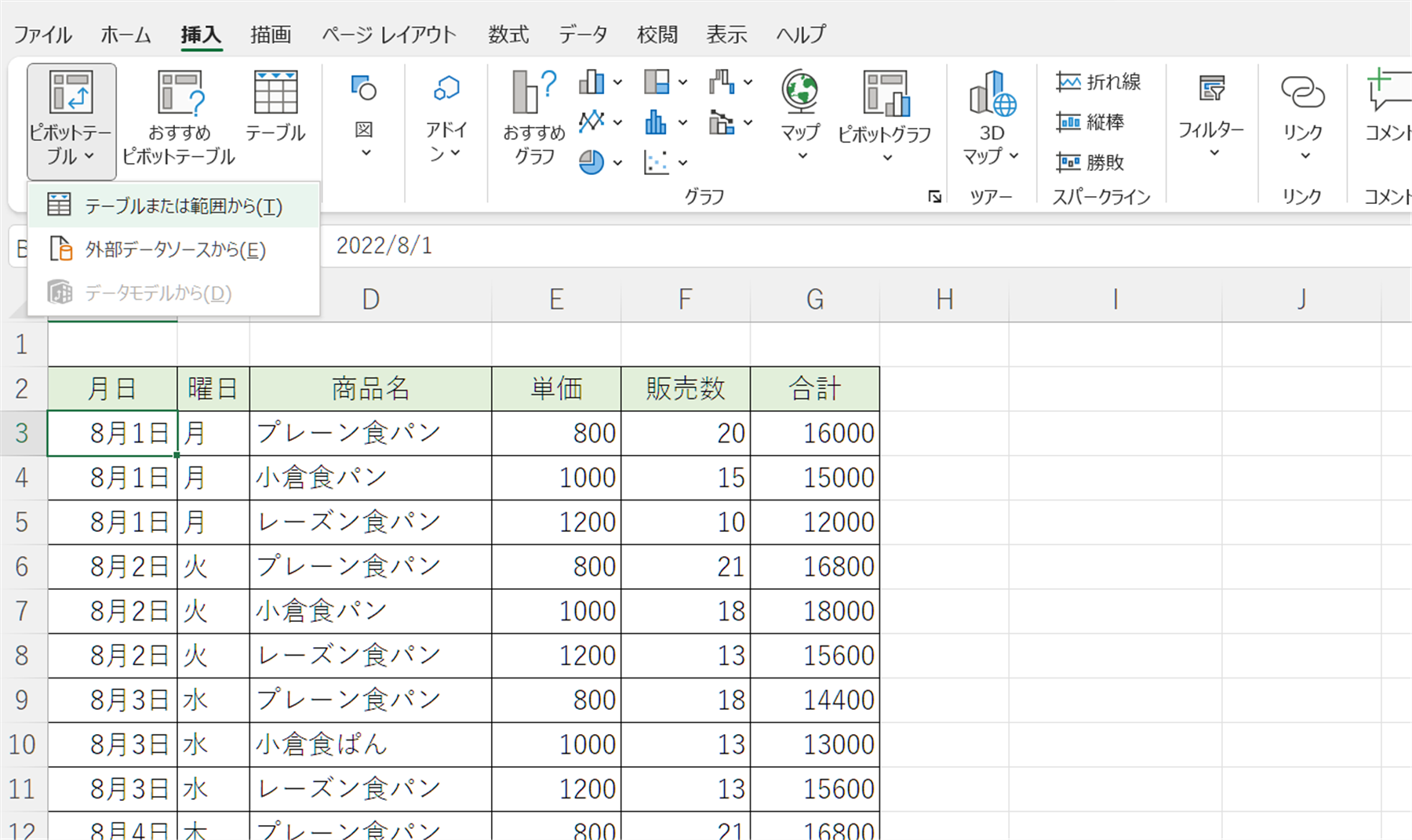This screenshot has height=840, width=1412.
Task: Open the chart group dialog launcher
Action: (x=934, y=197)
